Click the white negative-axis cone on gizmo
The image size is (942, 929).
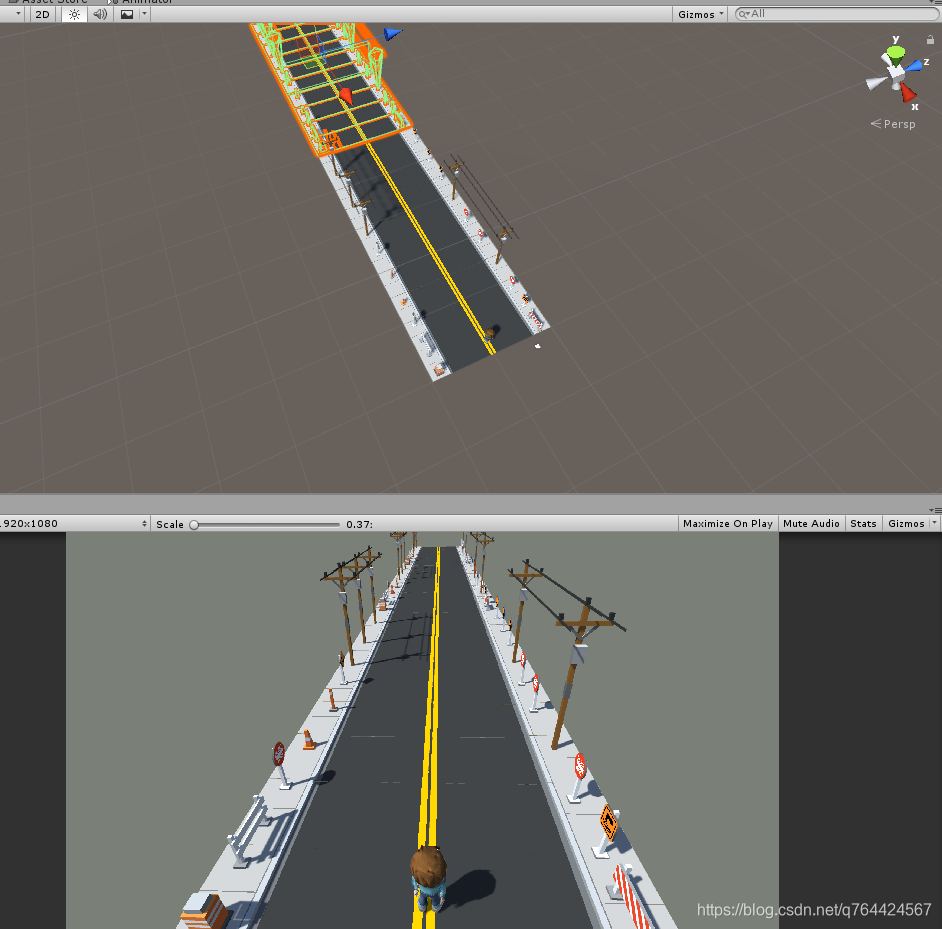click(876, 83)
